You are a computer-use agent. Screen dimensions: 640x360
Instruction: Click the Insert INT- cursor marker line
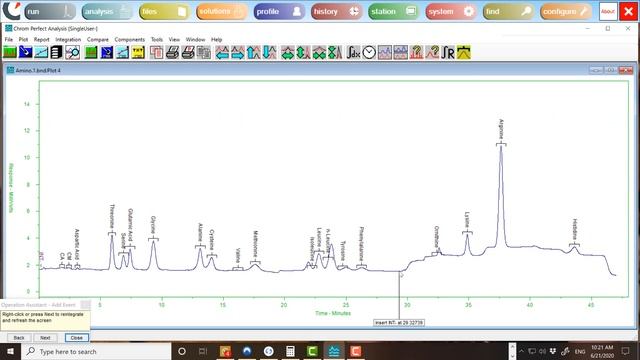[x=399, y=295]
